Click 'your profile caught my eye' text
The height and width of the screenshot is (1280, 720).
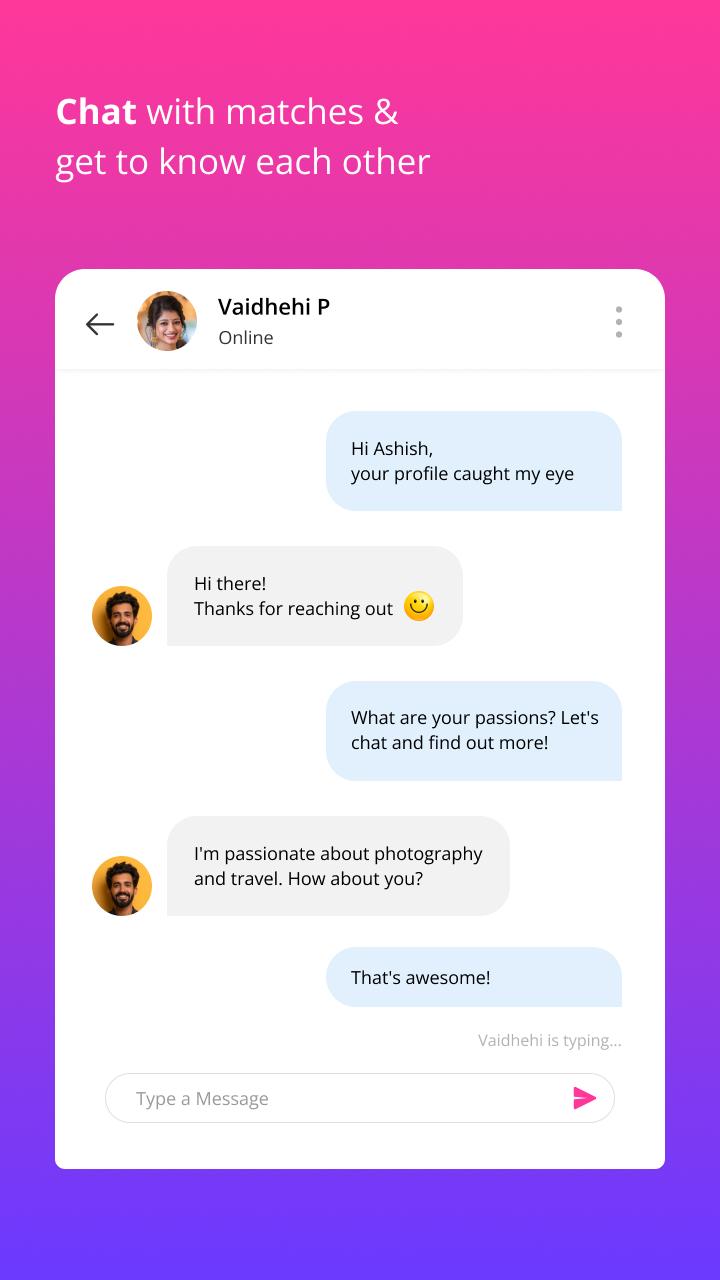462,474
